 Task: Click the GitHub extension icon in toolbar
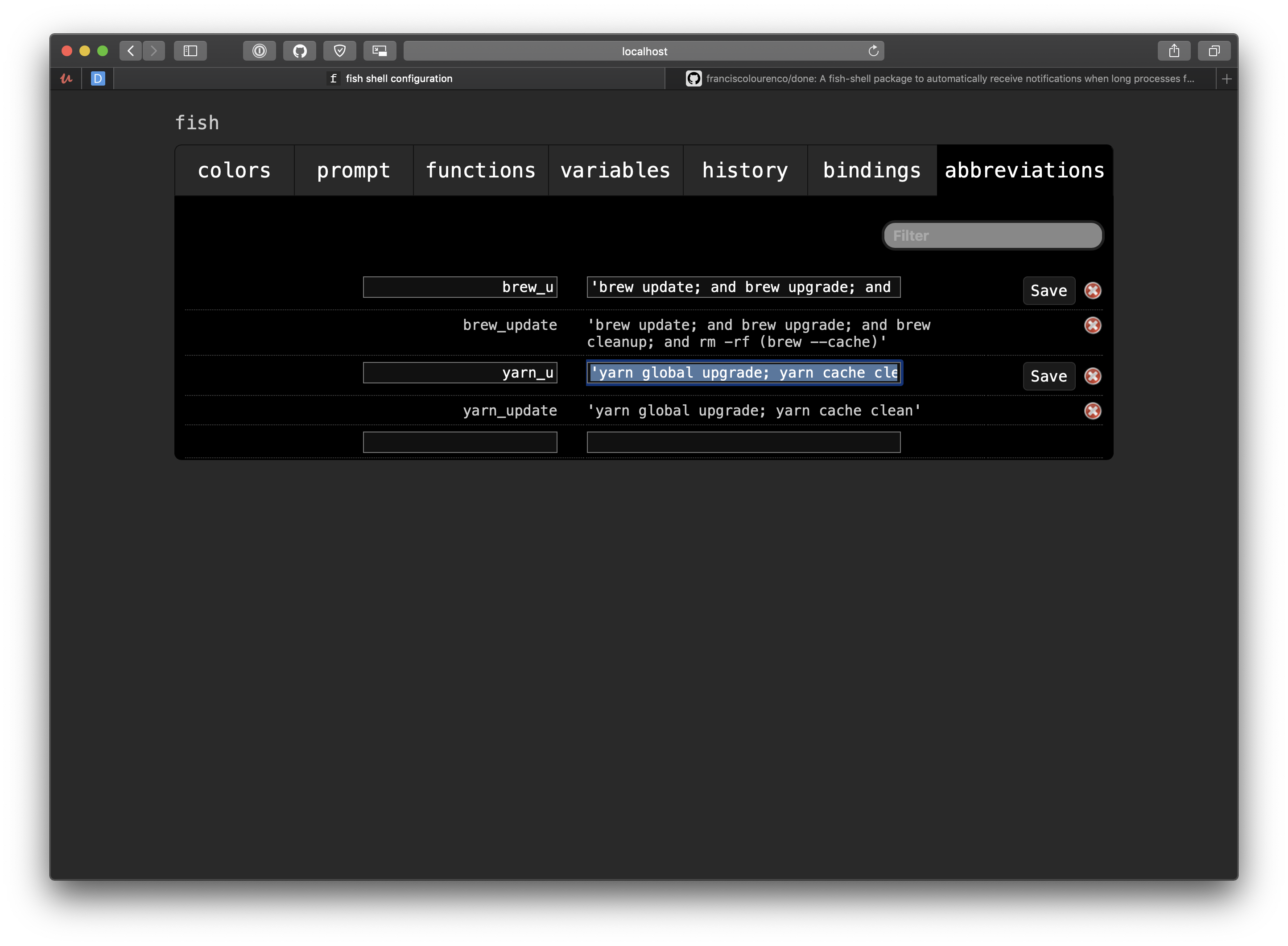coord(300,51)
